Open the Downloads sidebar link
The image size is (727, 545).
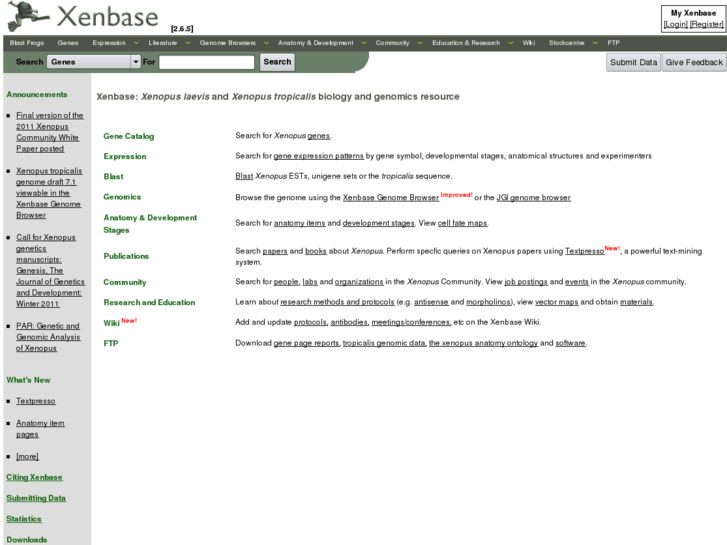point(26,539)
